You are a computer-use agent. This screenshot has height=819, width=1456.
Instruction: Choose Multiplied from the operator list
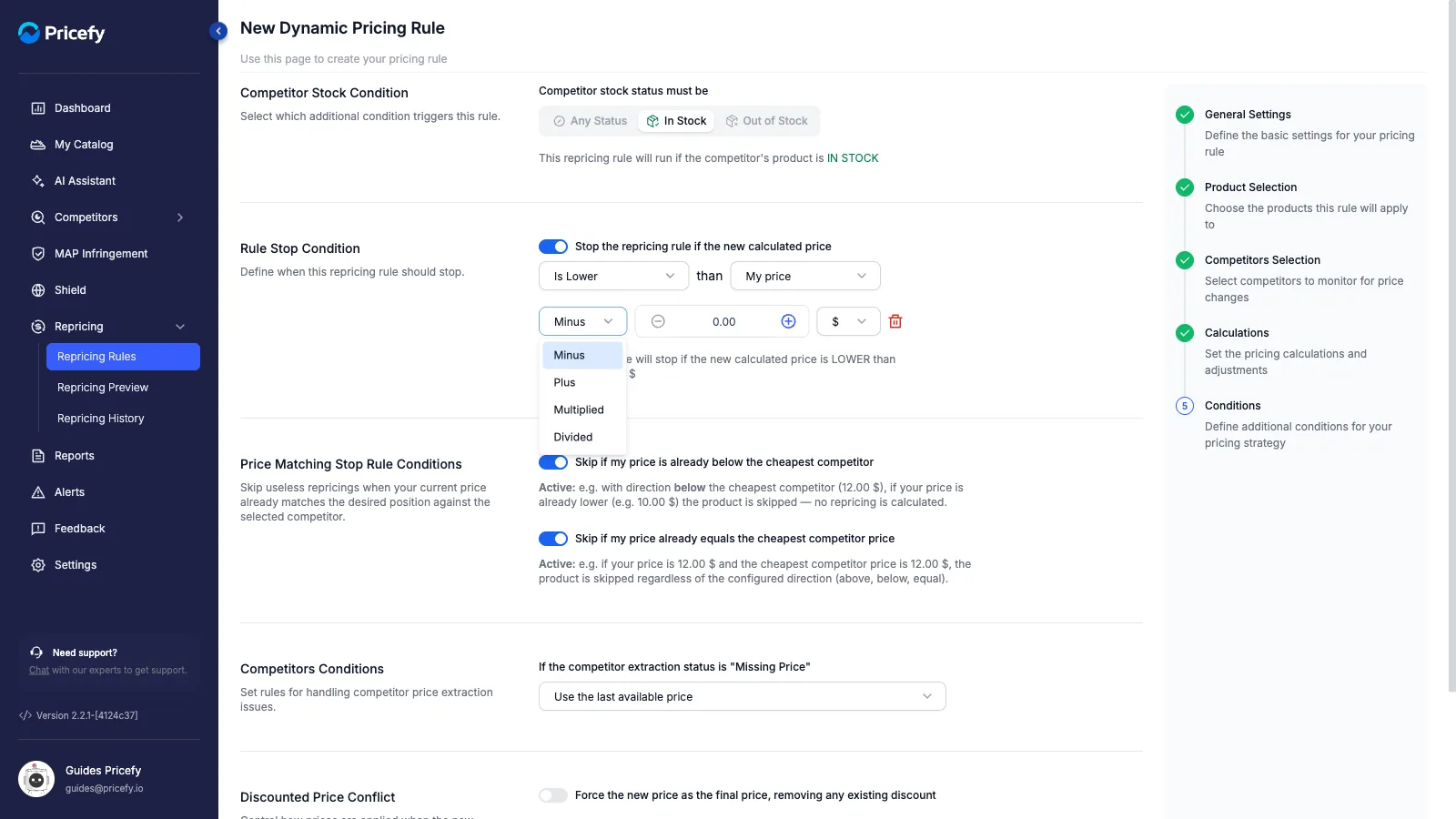(x=582, y=409)
